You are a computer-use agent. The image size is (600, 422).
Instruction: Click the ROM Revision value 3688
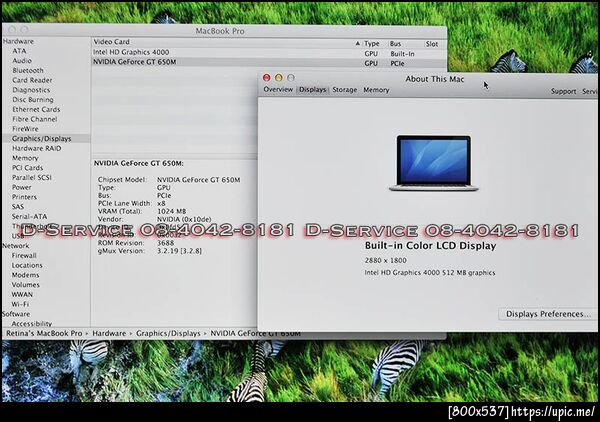point(165,243)
